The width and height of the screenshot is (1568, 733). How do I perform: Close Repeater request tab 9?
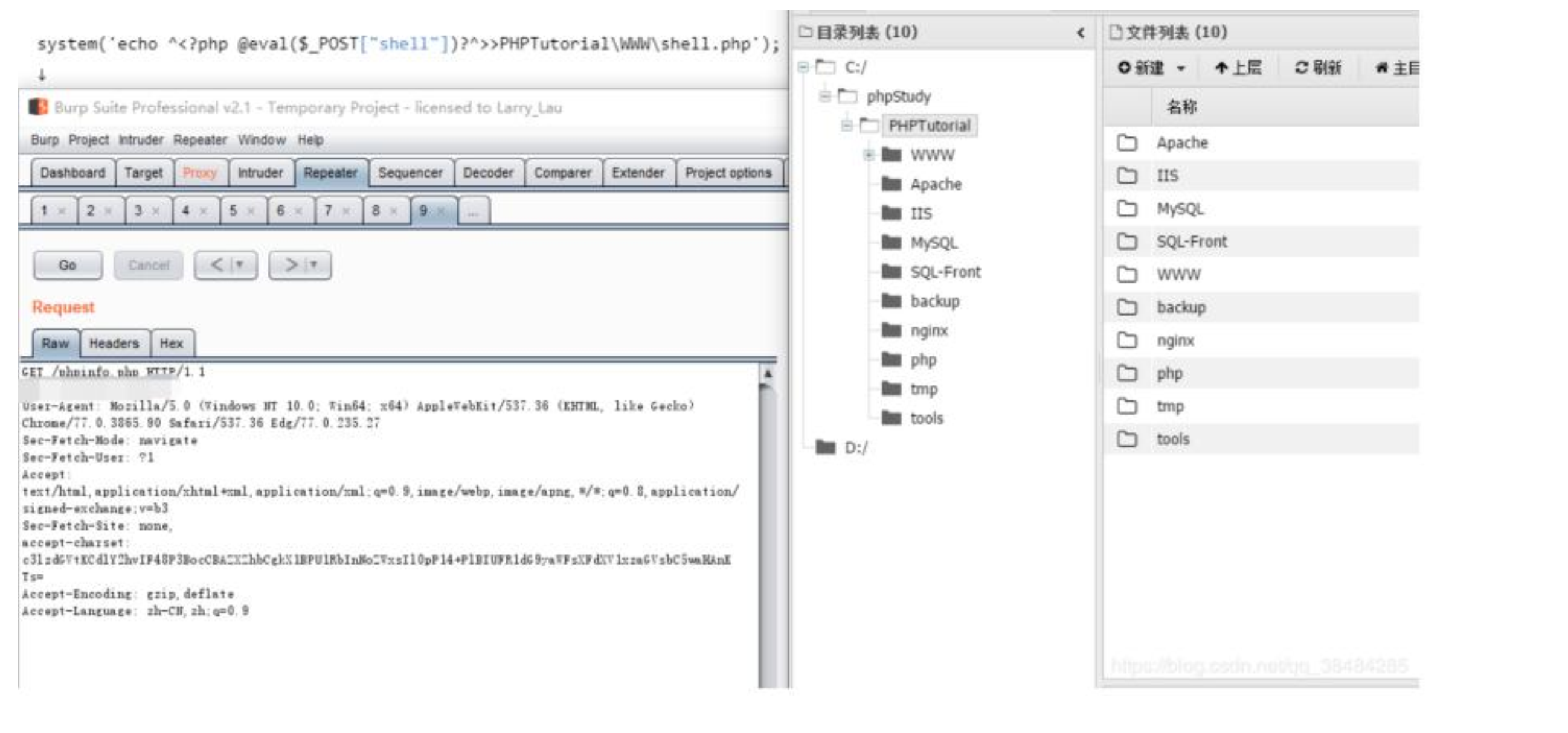442,211
